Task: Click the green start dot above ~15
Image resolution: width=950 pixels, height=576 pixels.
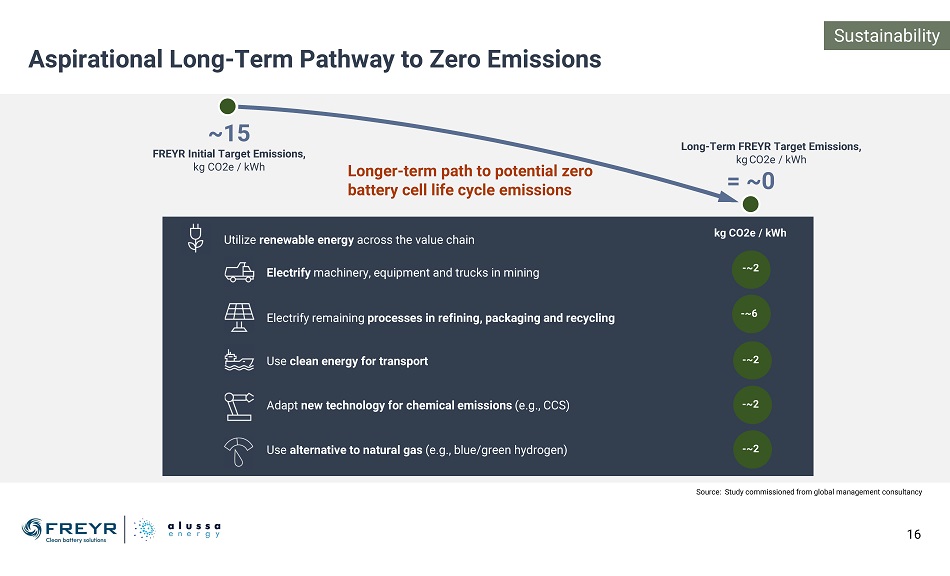Action: 228,105
